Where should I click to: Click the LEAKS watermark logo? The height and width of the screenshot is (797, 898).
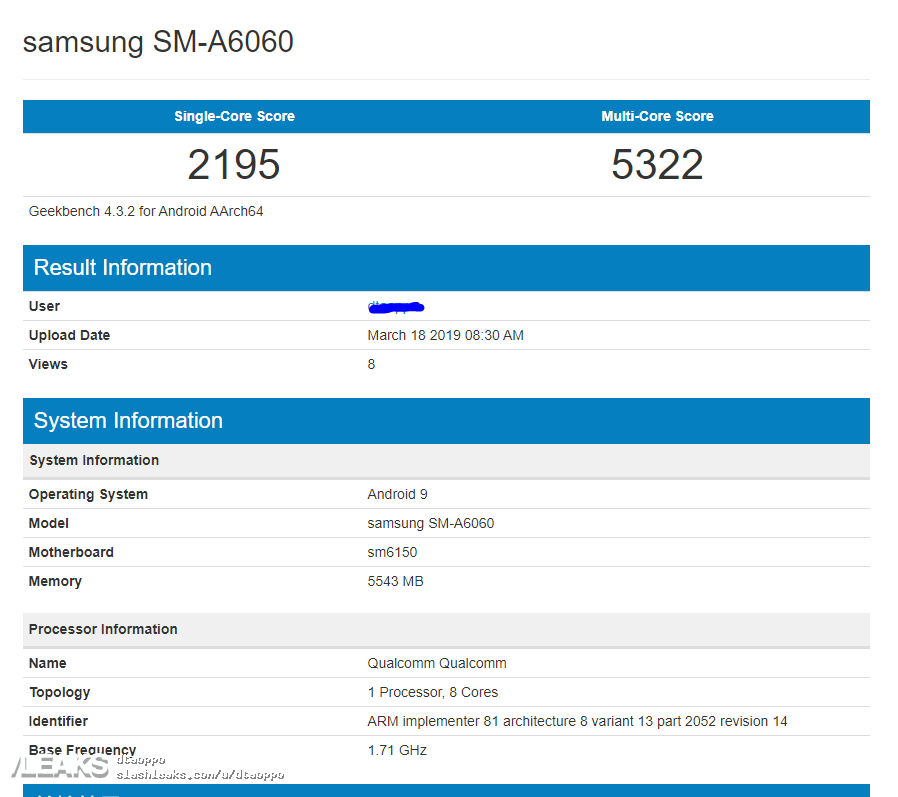[58, 767]
